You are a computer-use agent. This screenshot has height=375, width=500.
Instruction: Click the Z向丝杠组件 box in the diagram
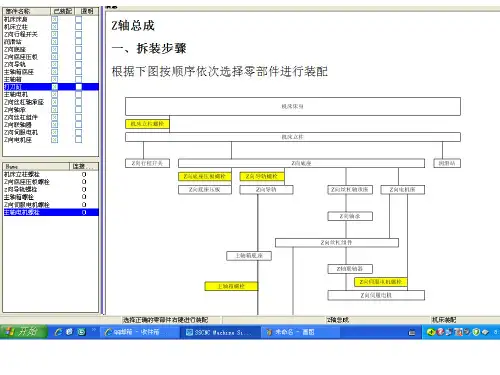pos(337,243)
